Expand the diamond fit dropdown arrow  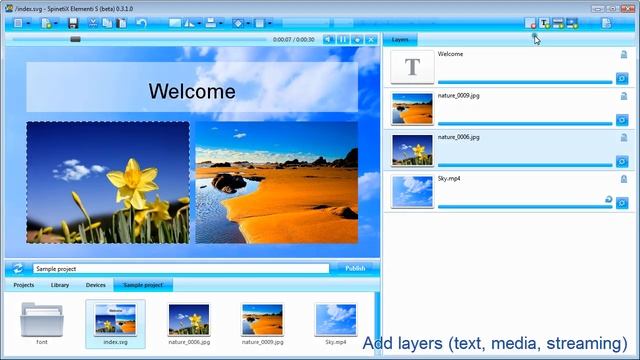coord(248,24)
